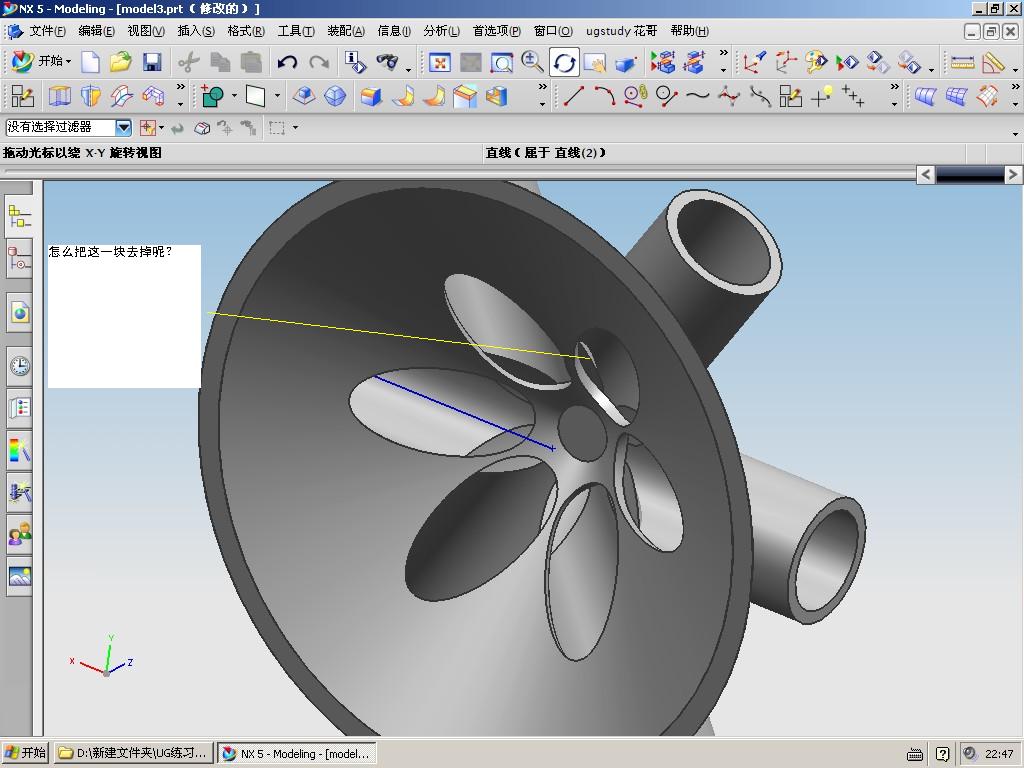Zoom to area with magnifier-rectangle icon
This screenshot has height=768, width=1024.
[502, 63]
